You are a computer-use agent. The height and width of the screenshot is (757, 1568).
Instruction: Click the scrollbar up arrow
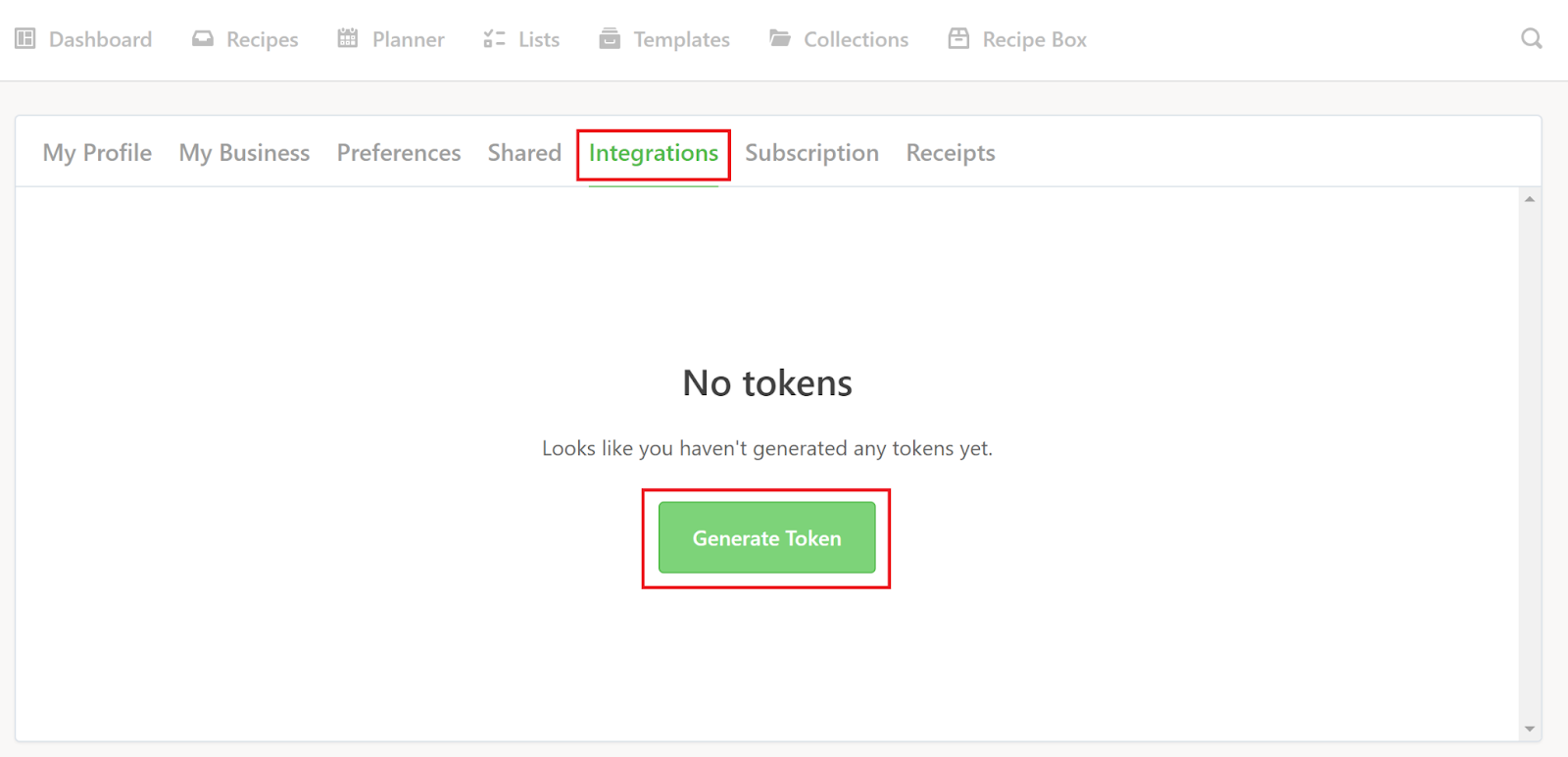[x=1530, y=199]
